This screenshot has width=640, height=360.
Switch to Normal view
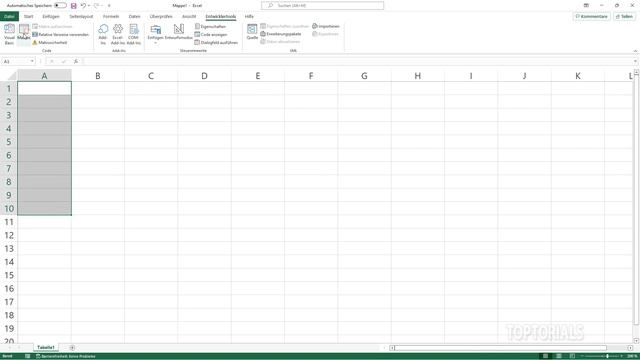(545, 356)
